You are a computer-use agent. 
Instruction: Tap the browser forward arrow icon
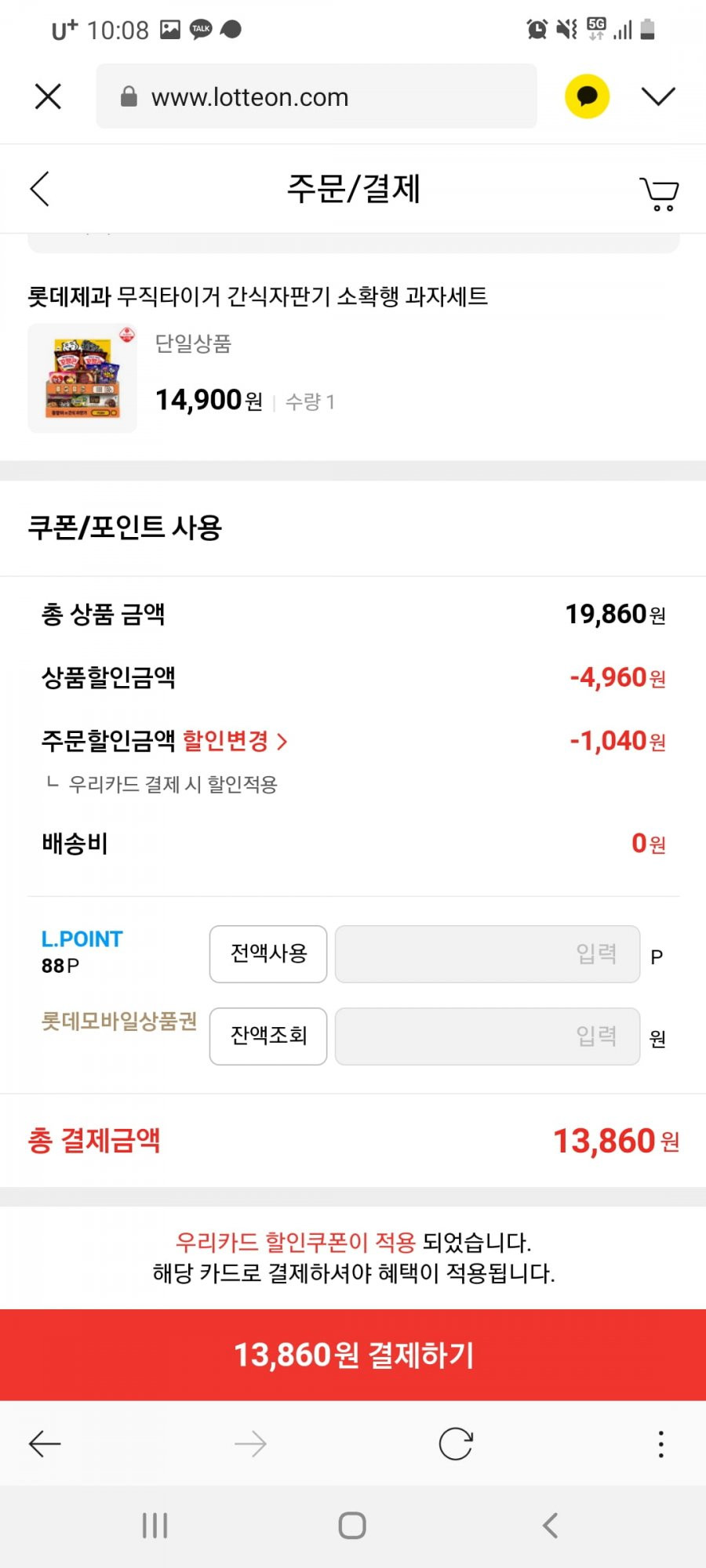(x=250, y=1443)
